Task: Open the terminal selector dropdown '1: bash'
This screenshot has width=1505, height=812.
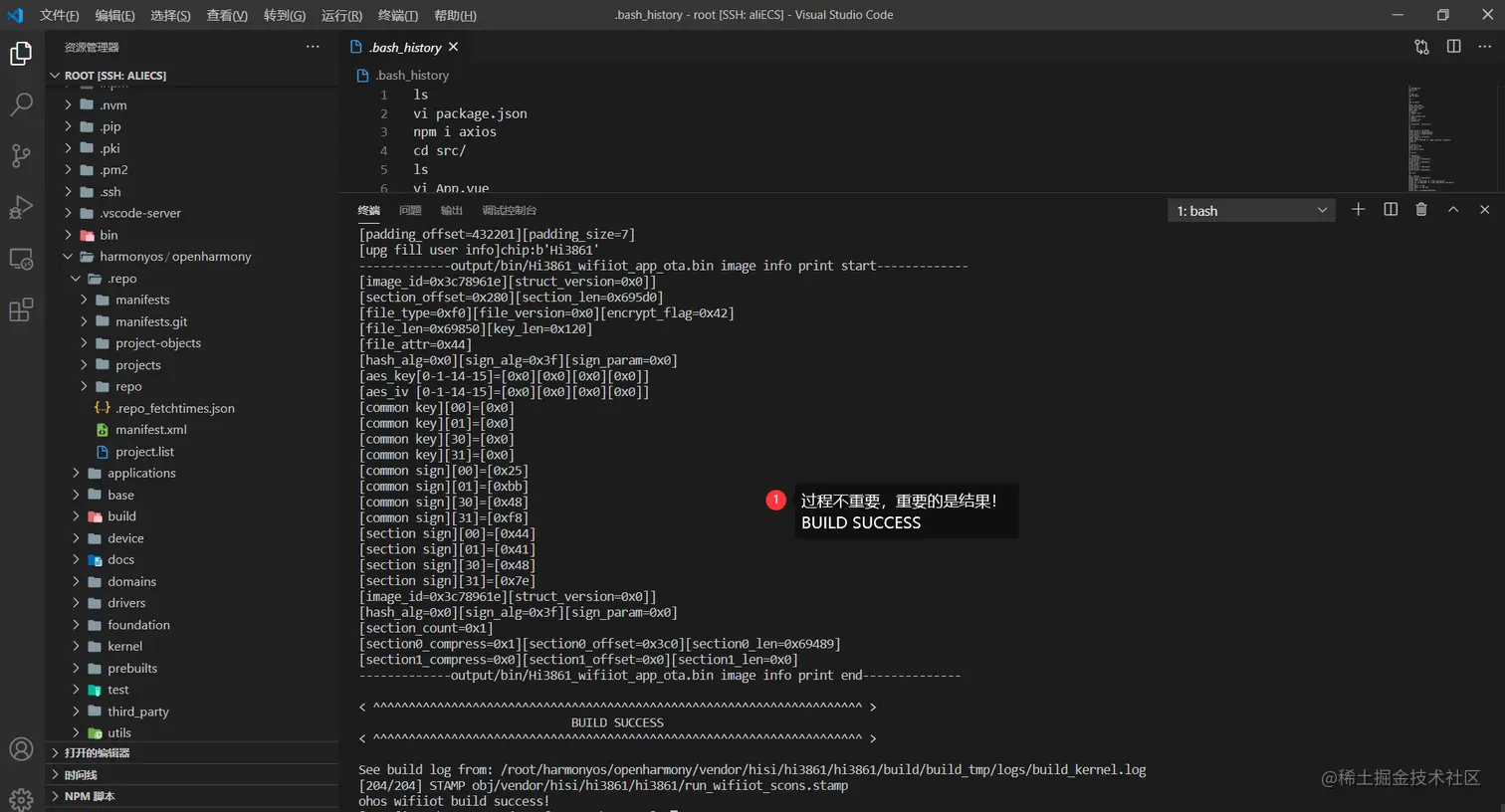Action: point(1251,210)
